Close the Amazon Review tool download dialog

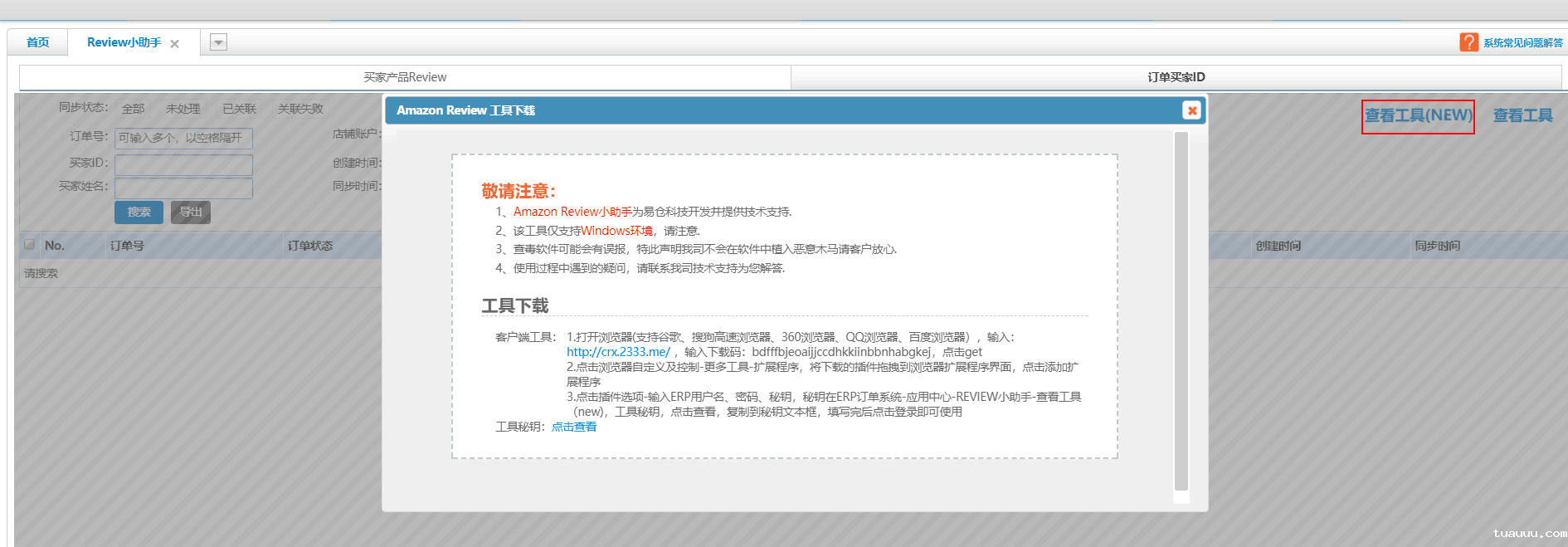coord(1191,110)
